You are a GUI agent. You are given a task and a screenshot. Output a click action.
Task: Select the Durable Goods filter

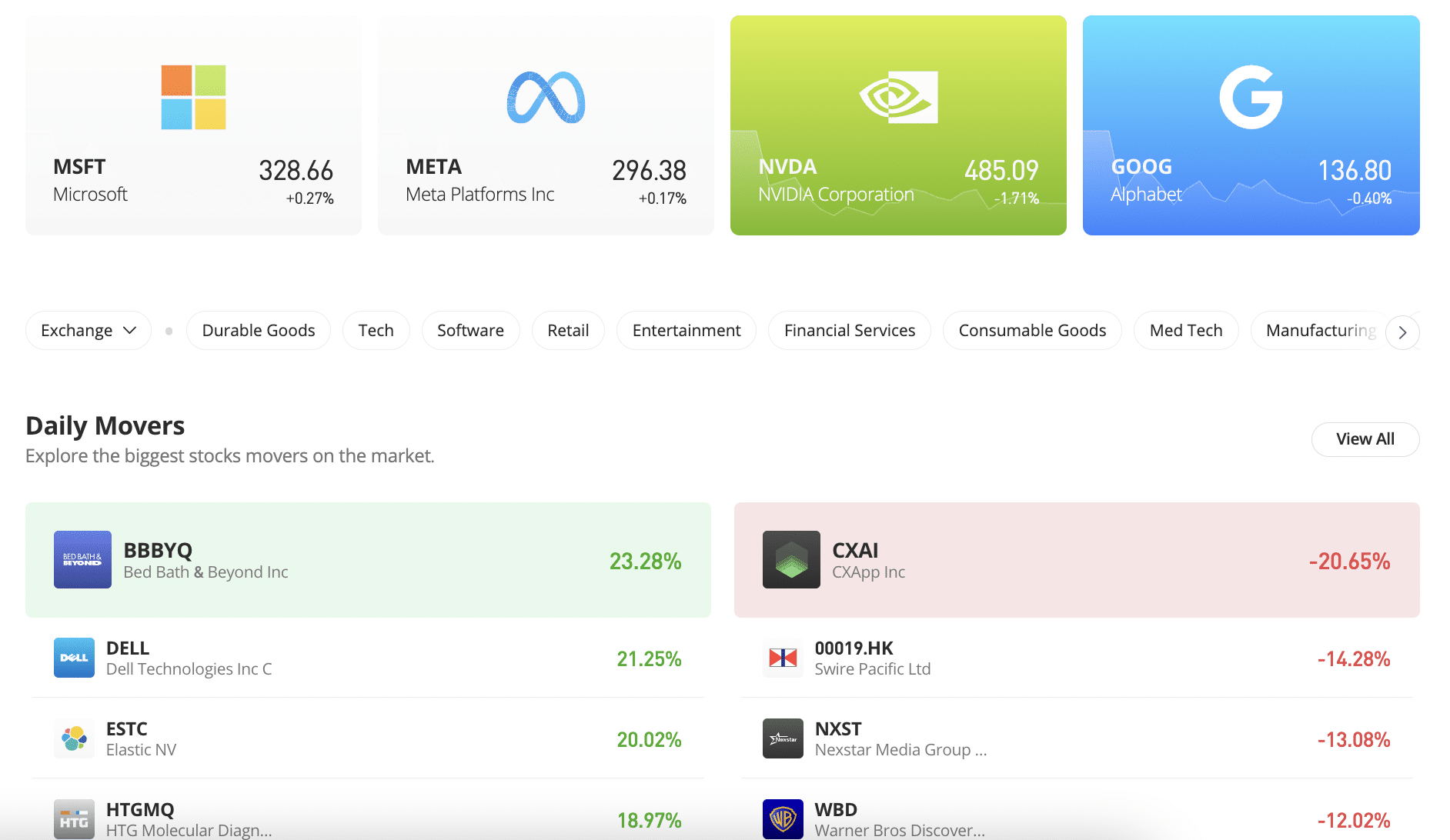click(259, 331)
